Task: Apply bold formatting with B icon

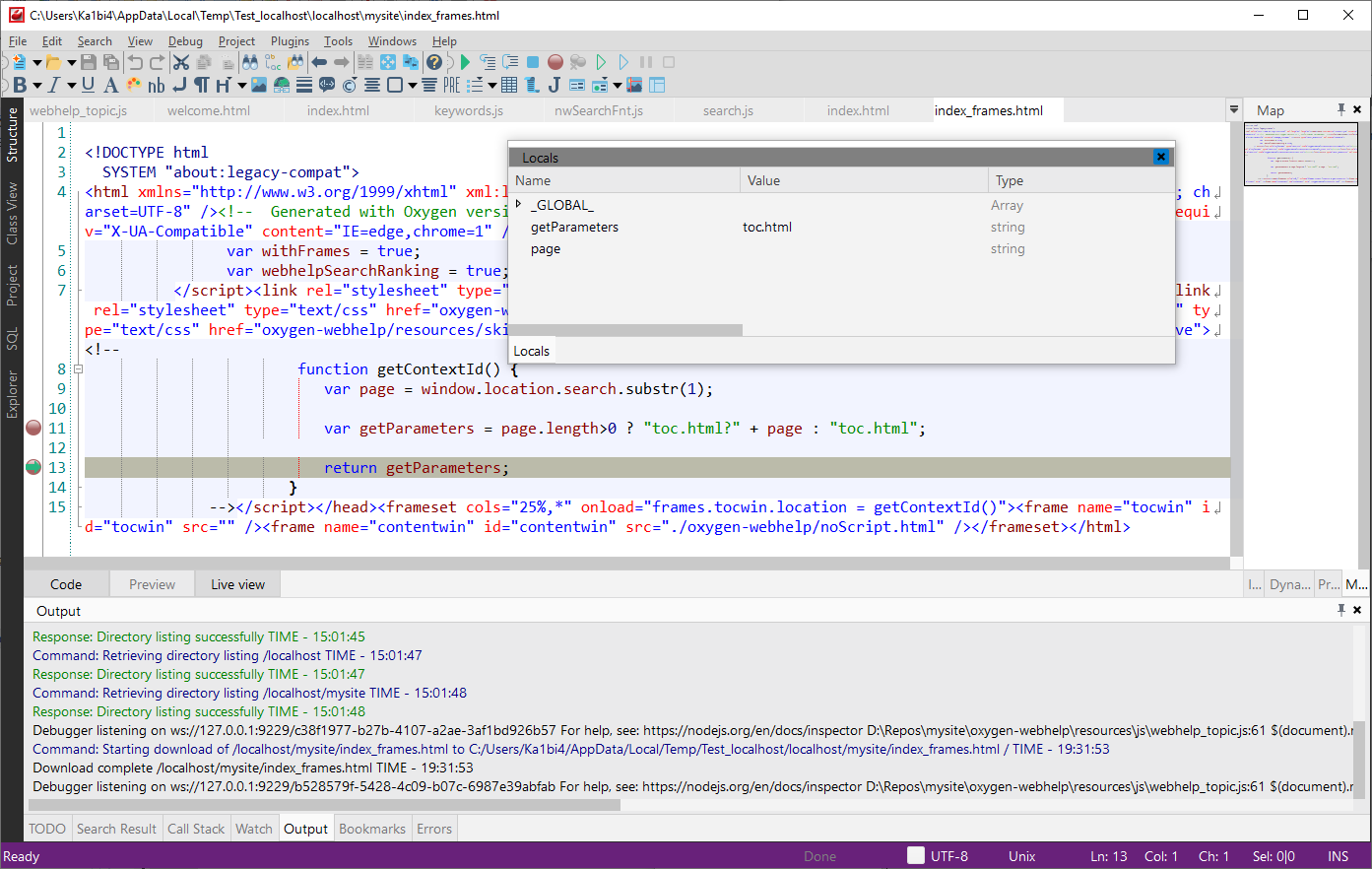Action: (20, 85)
